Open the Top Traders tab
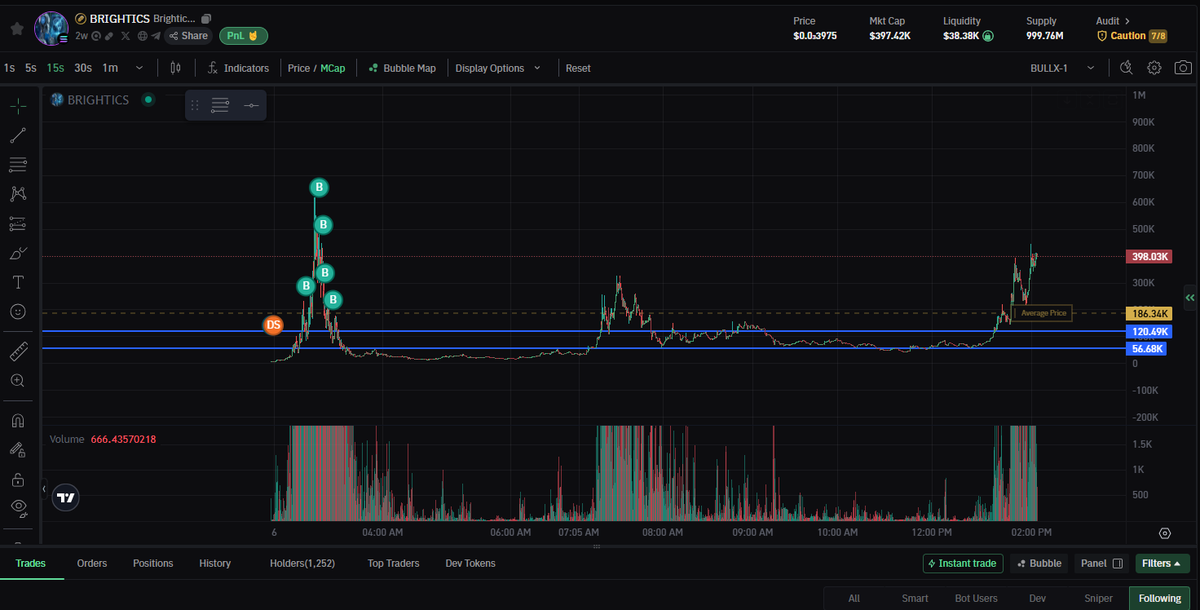Viewport: 1200px width, 610px height. pyautogui.click(x=393, y=563)
